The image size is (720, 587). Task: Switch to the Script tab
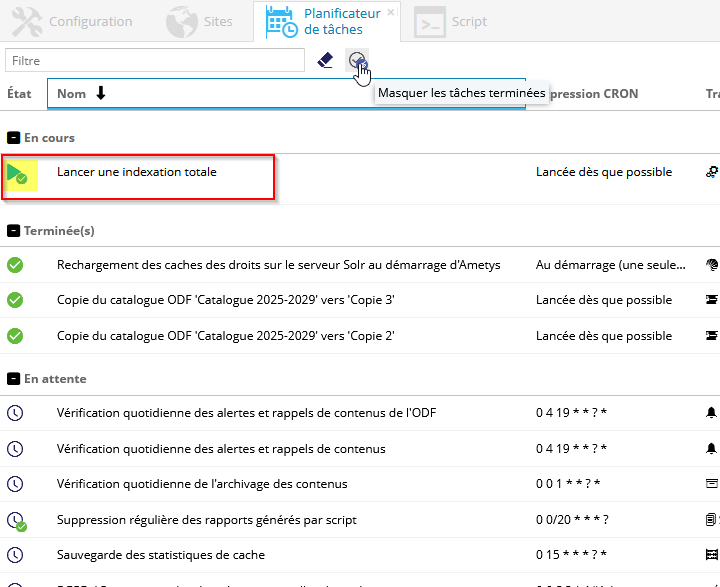click(x=451, y=21)
